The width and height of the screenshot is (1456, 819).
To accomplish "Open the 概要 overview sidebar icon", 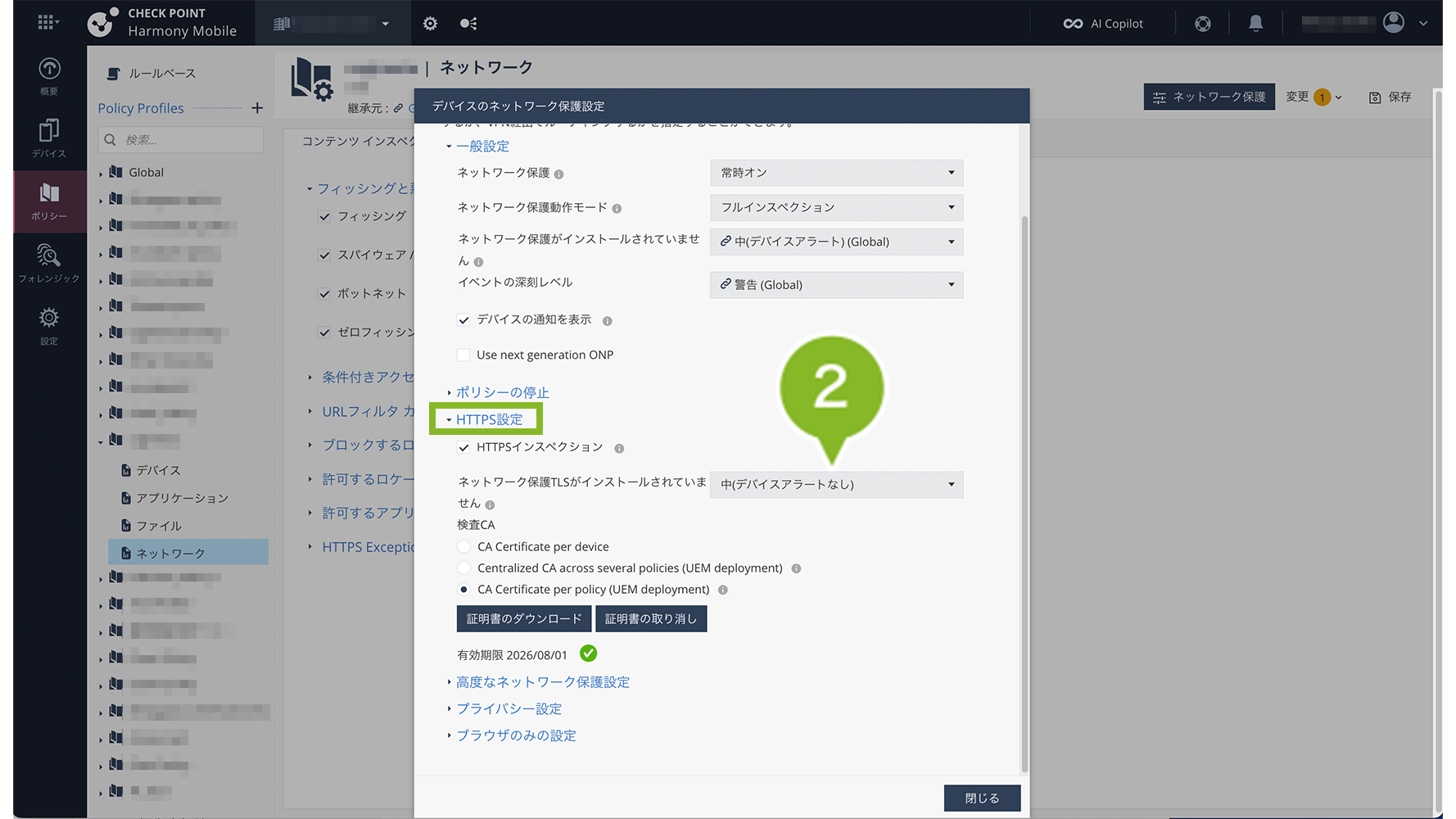I will 49,76.
